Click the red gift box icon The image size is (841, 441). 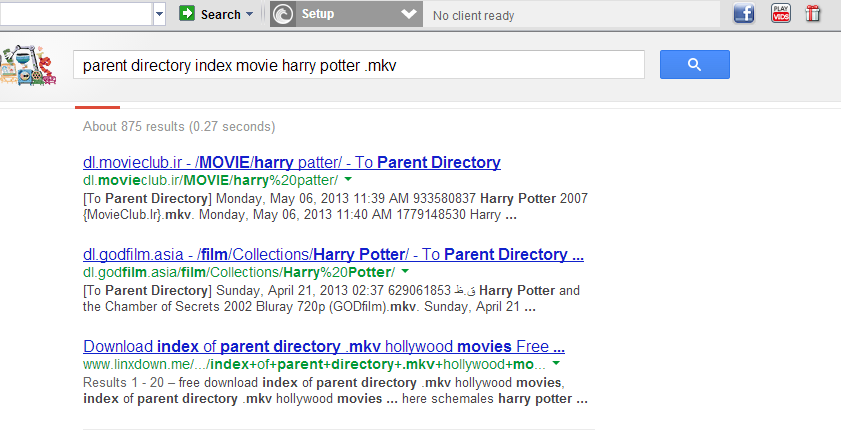tap(813, 13)
